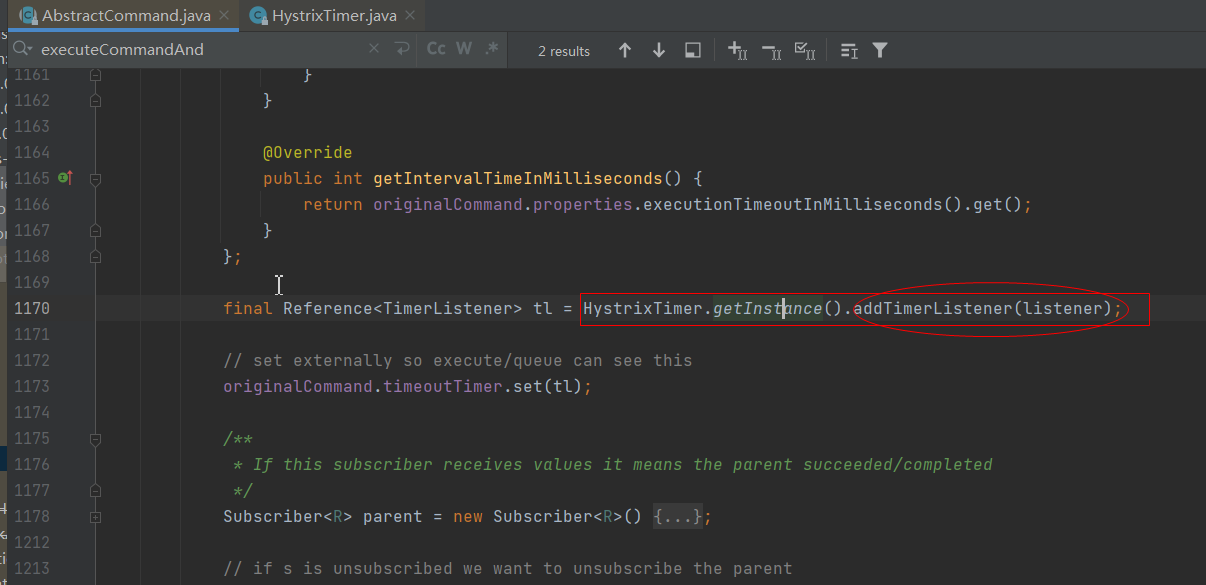Image resolution: width=1206 pixels, height=585 pixels.
Task: Collapse the method at line 1165
Action: pos(95,178)
